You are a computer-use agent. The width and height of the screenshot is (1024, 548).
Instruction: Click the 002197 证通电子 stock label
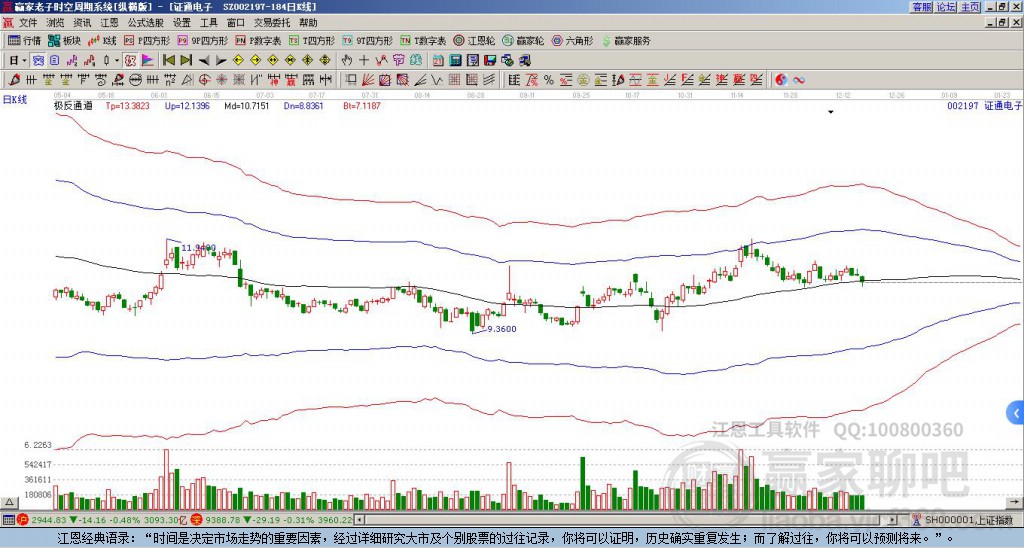pos(984,105)
